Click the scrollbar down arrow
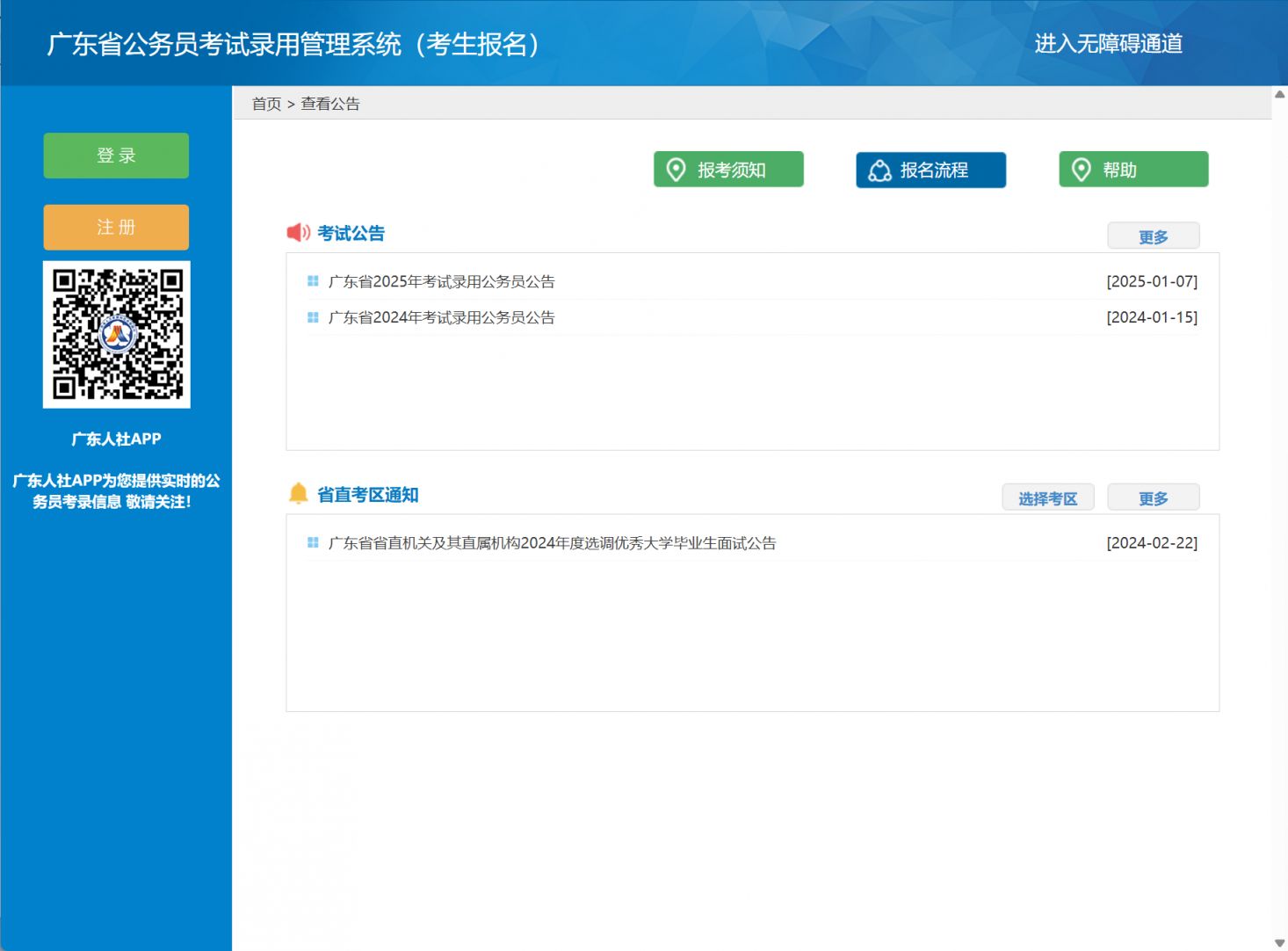This screenshot has width=1288, height=951. pyautogui.click(x=1280, y=943)
